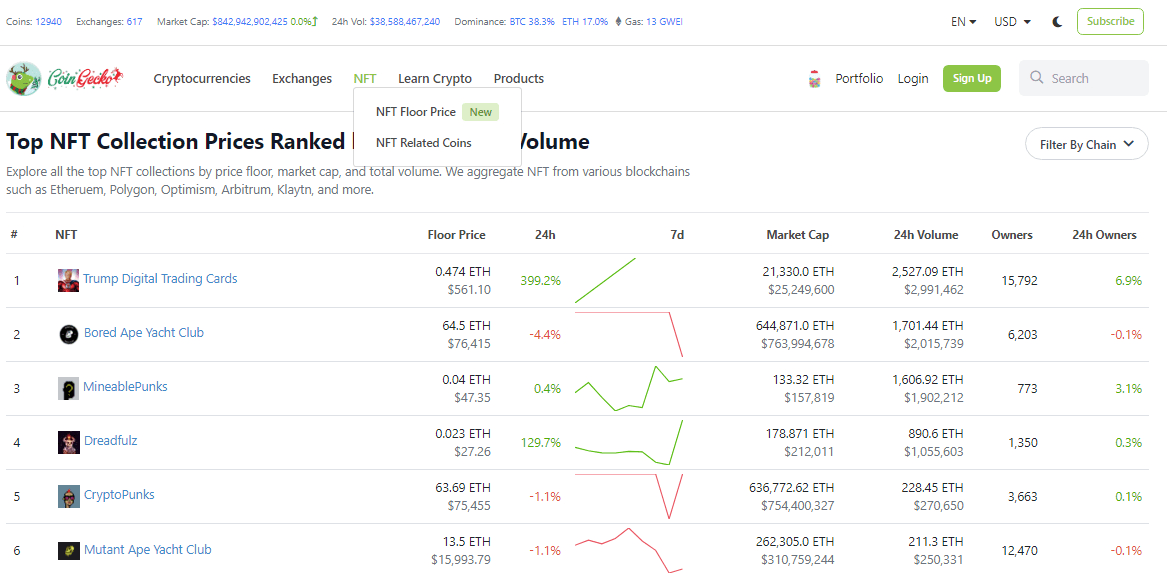Click the Login link
The image size is (1167, 577).
[912, 78]
